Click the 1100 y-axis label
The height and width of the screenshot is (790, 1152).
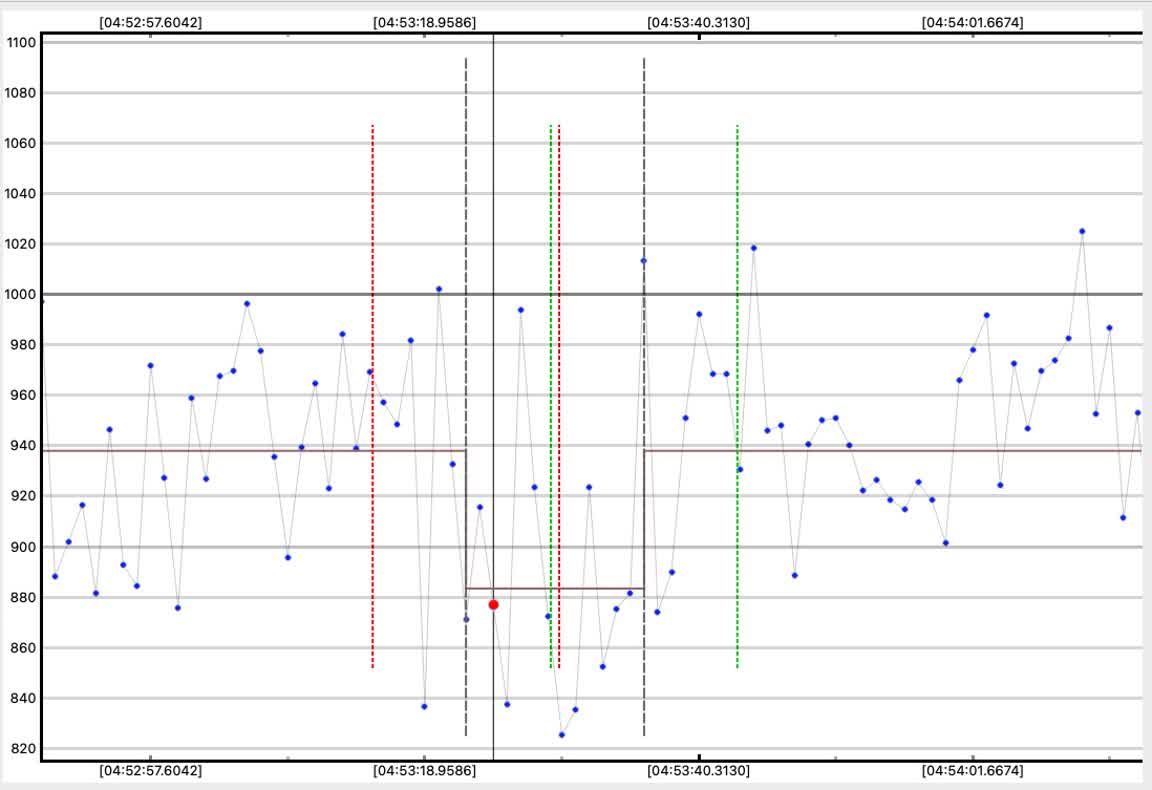pyautogui.click(x=20, y=43)
